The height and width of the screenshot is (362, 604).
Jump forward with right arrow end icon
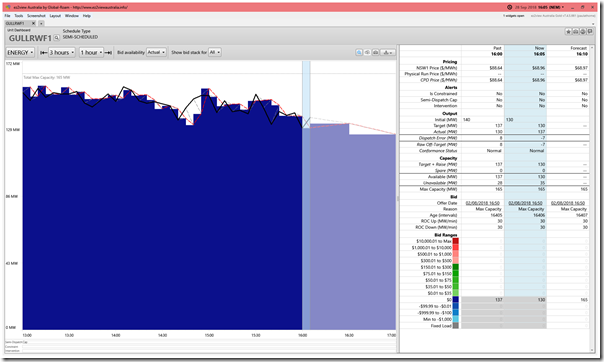point(108,52)
